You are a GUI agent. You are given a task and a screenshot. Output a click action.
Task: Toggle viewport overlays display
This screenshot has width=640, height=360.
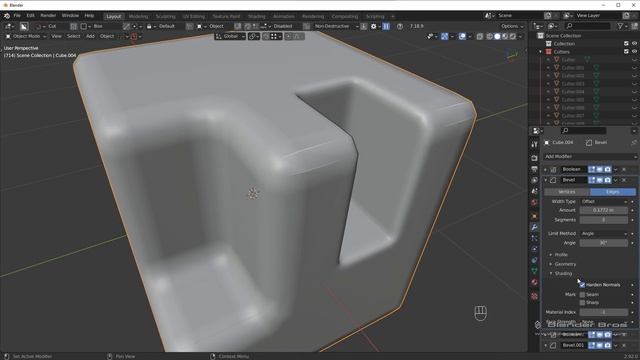462,36
